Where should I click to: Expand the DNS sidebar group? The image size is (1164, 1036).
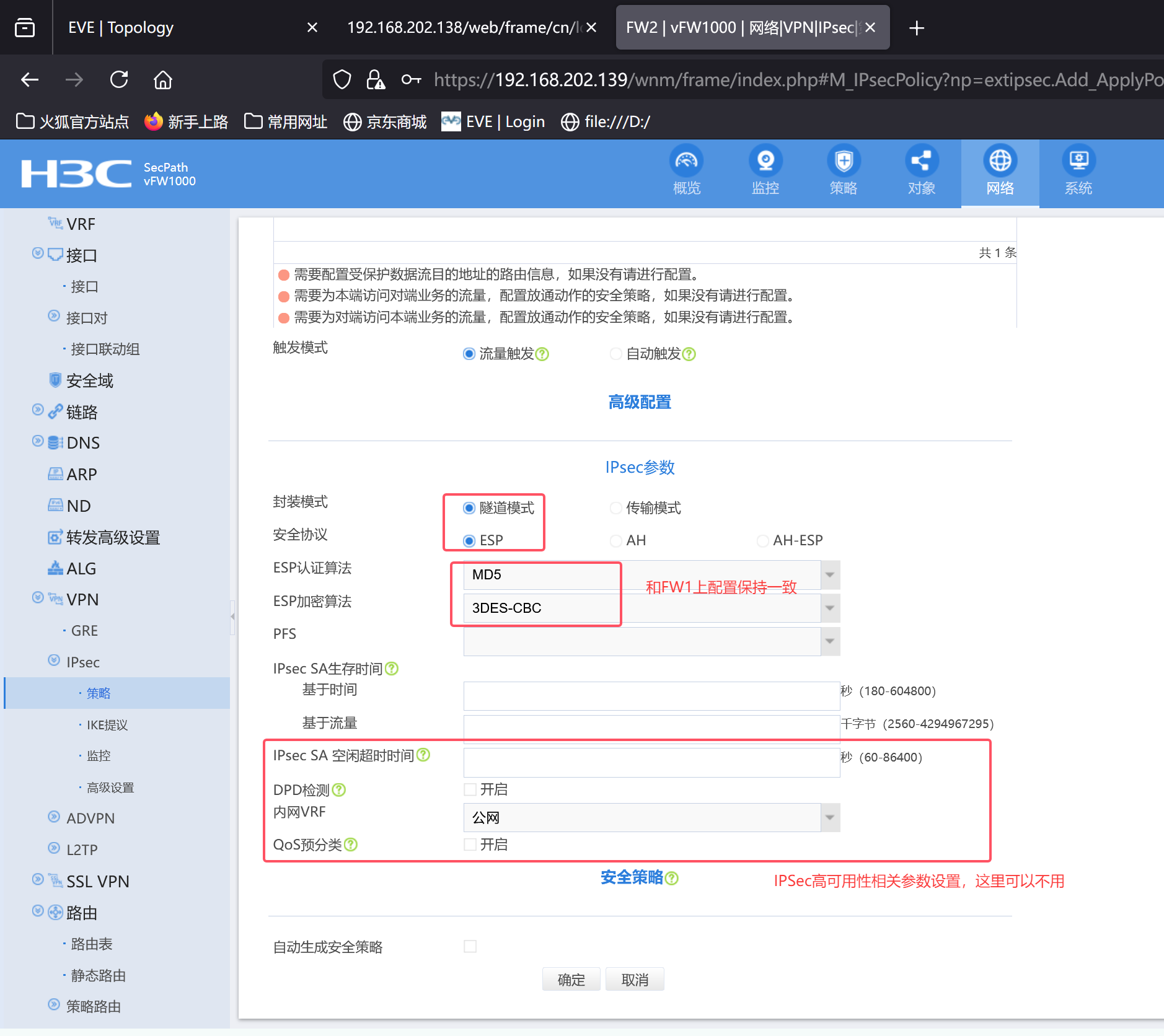(x=38, y=441)
